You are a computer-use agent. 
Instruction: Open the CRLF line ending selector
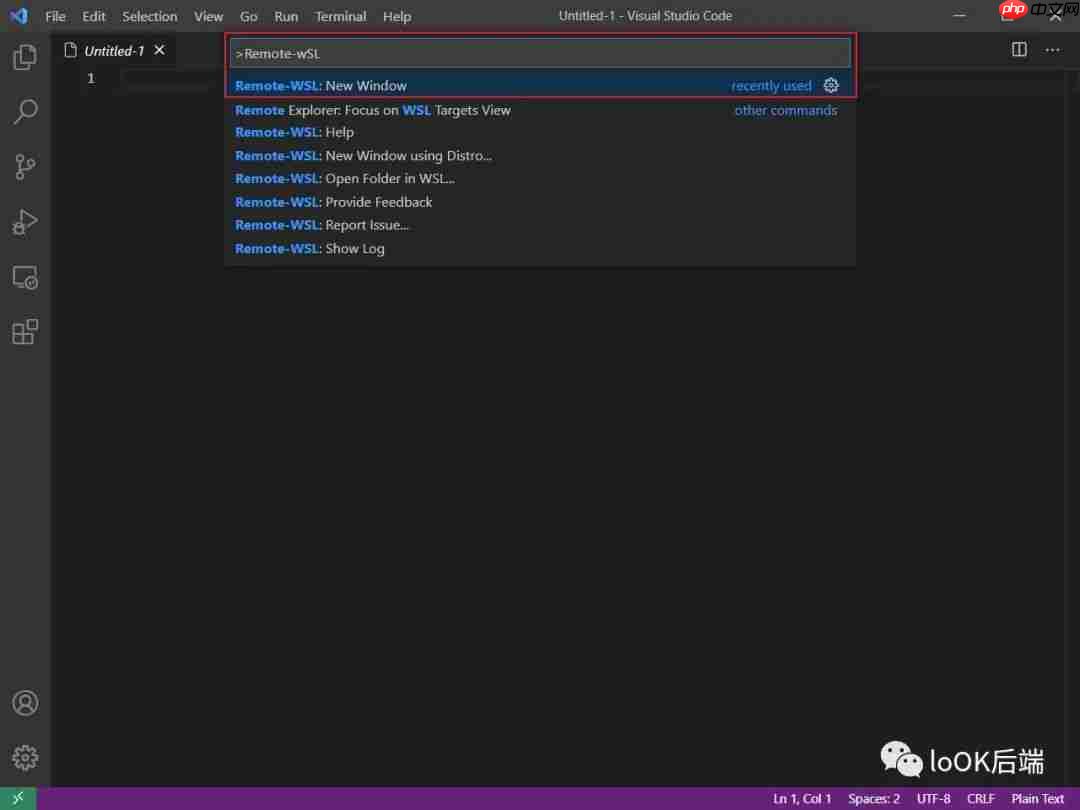point(981,798)
